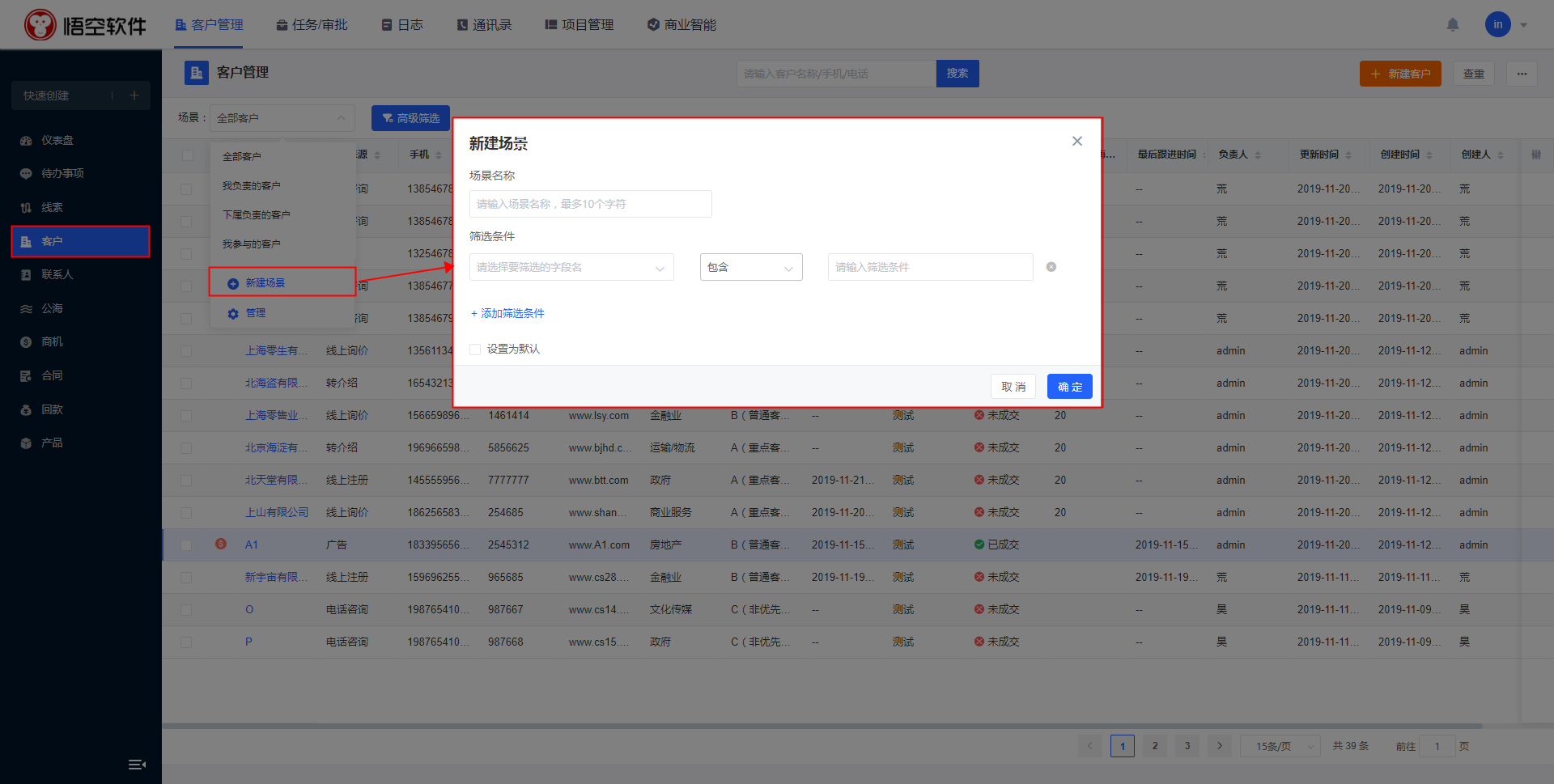The image size is (1554, 784).
Task: Click the notification bell icon
Action: [x=1453, y=25]
